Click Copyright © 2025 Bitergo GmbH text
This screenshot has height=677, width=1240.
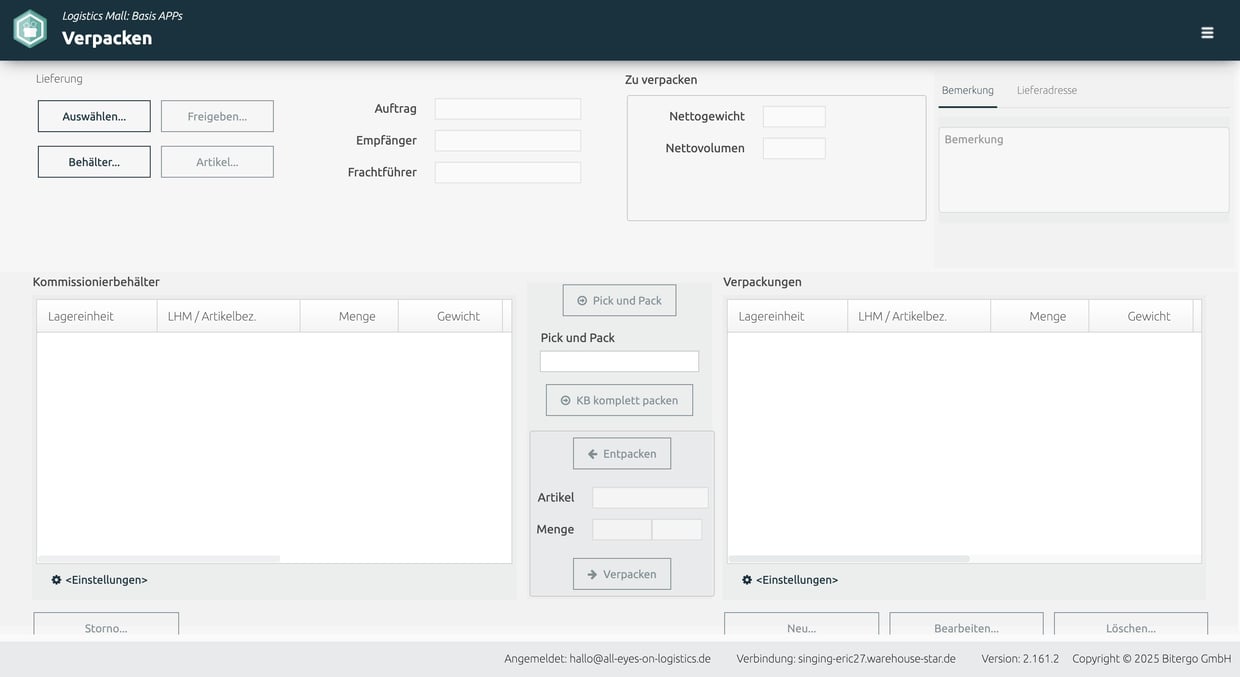(1152, 659)
